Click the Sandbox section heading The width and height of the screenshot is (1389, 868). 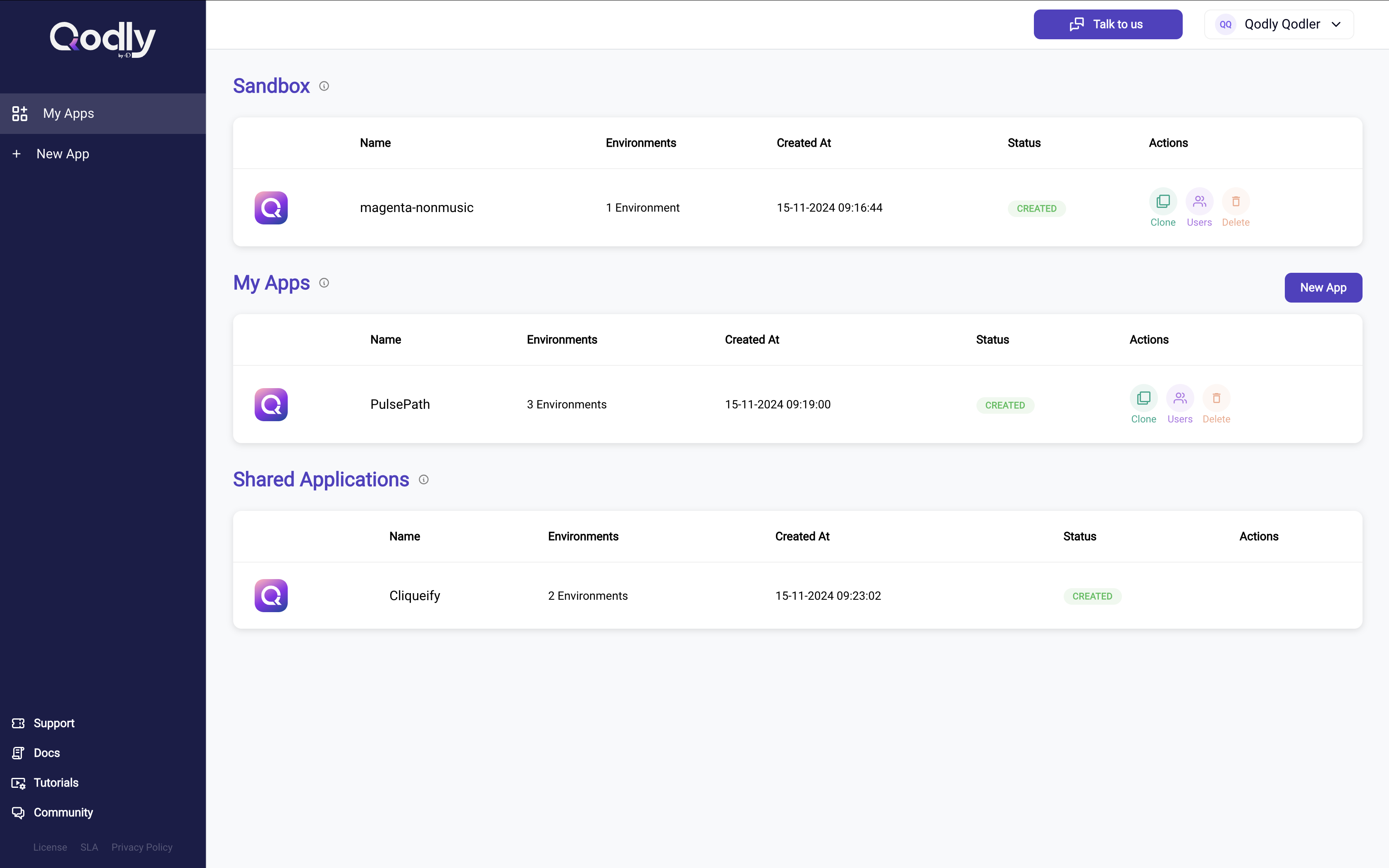[272, 86]
